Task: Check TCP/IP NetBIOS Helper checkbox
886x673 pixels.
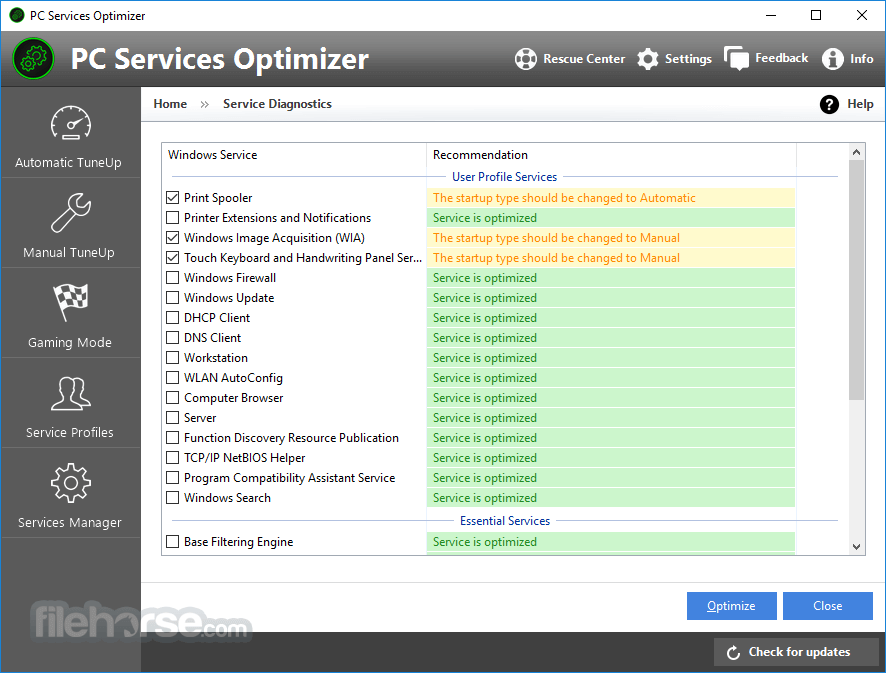Action: pyautogui.click(x=172, y=457)
